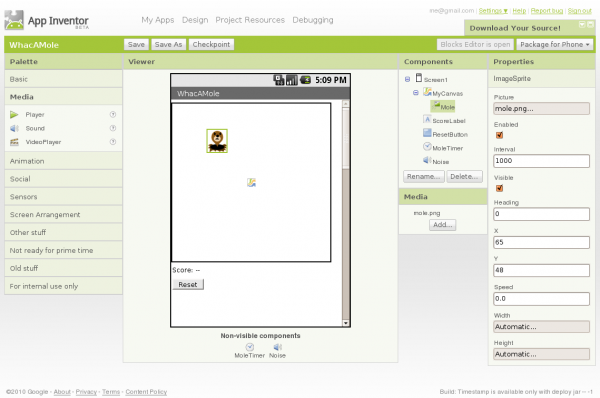Click the Screen1 phone icon in components
Image resolution: width=600 pixels, height=398 pixels.
coord(419,78)
